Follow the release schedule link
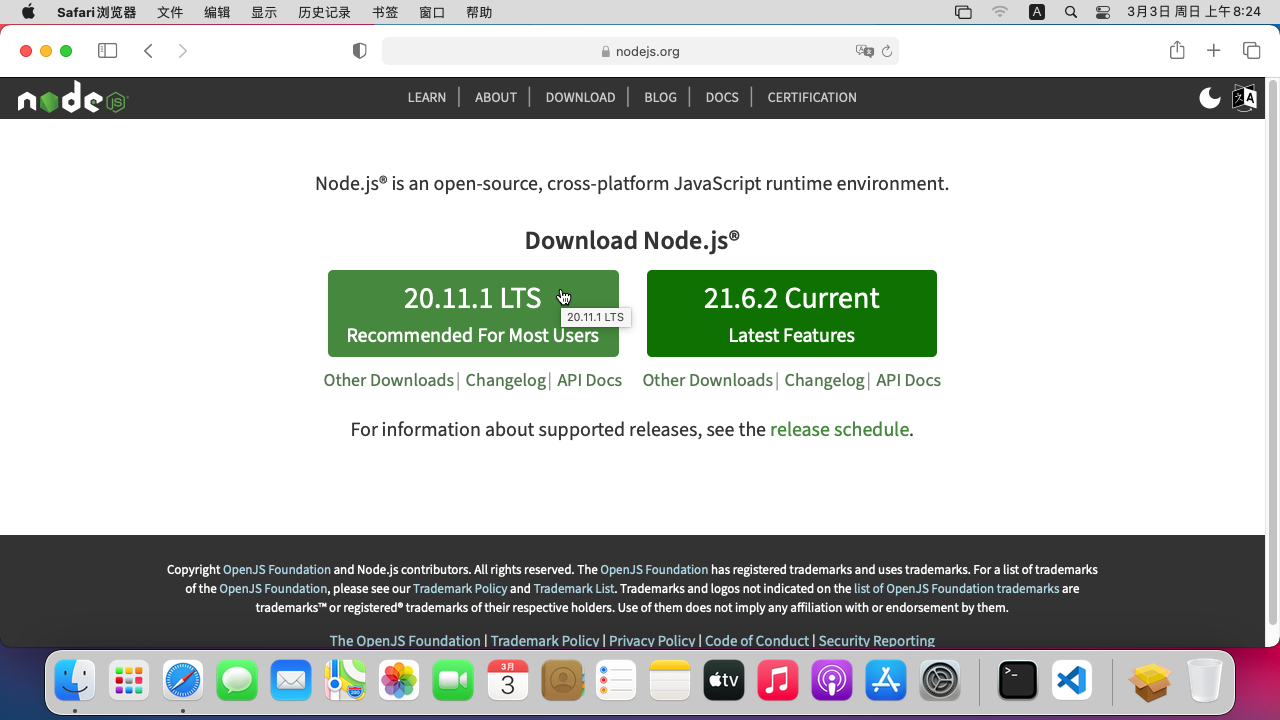Image resolution: width=1280 pixels, height=720 pixels. [840, 429]
